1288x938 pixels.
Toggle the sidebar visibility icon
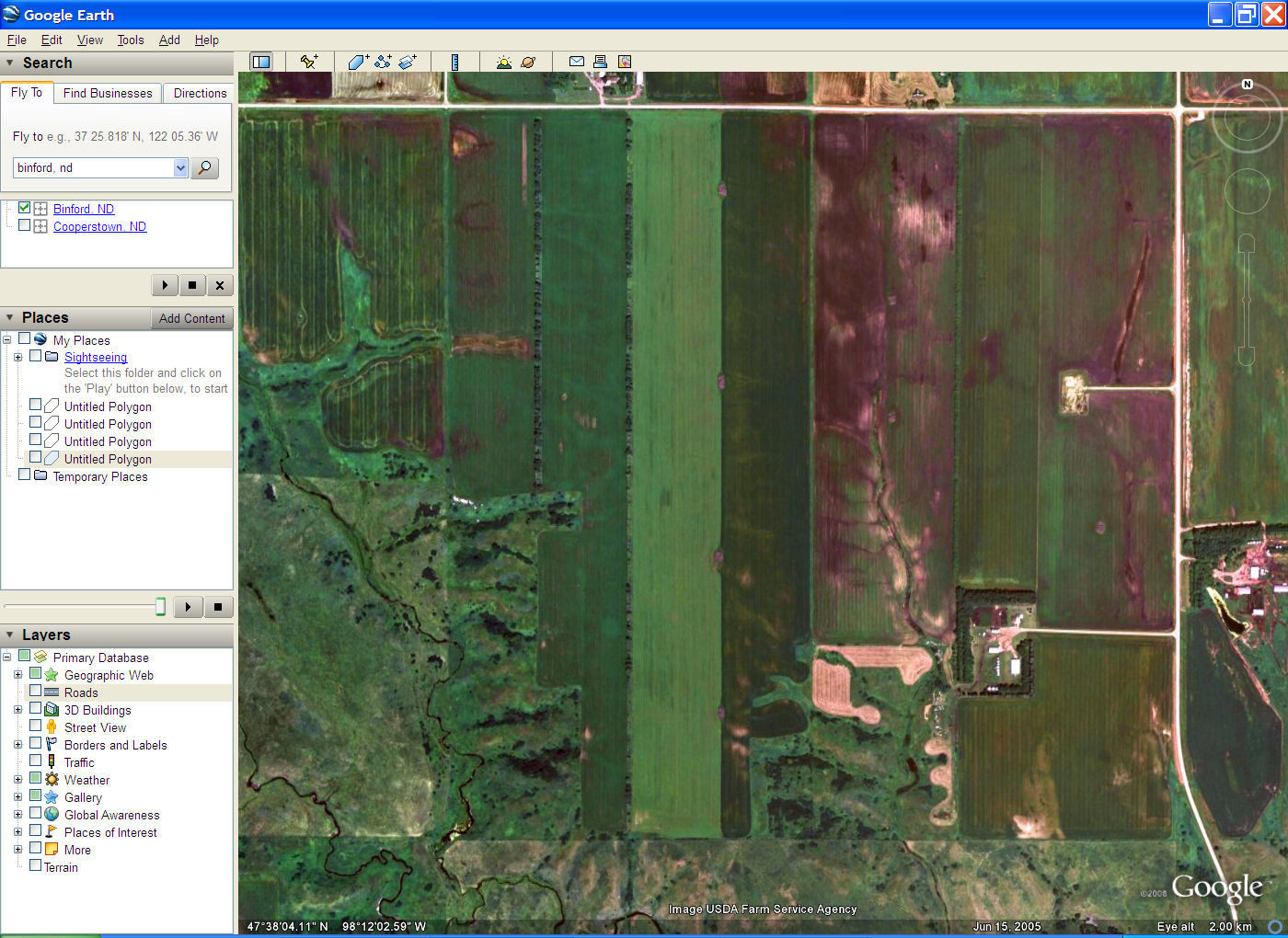(261, 62)
